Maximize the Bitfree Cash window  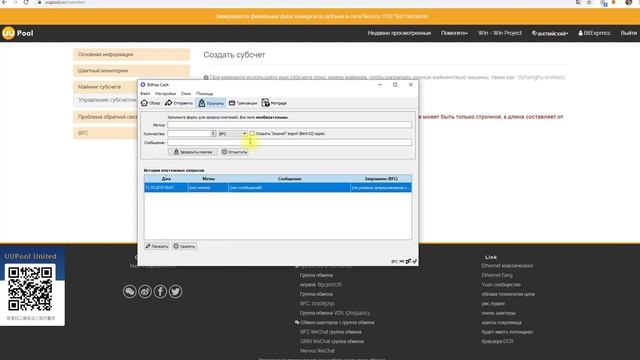tap(395, 84)
